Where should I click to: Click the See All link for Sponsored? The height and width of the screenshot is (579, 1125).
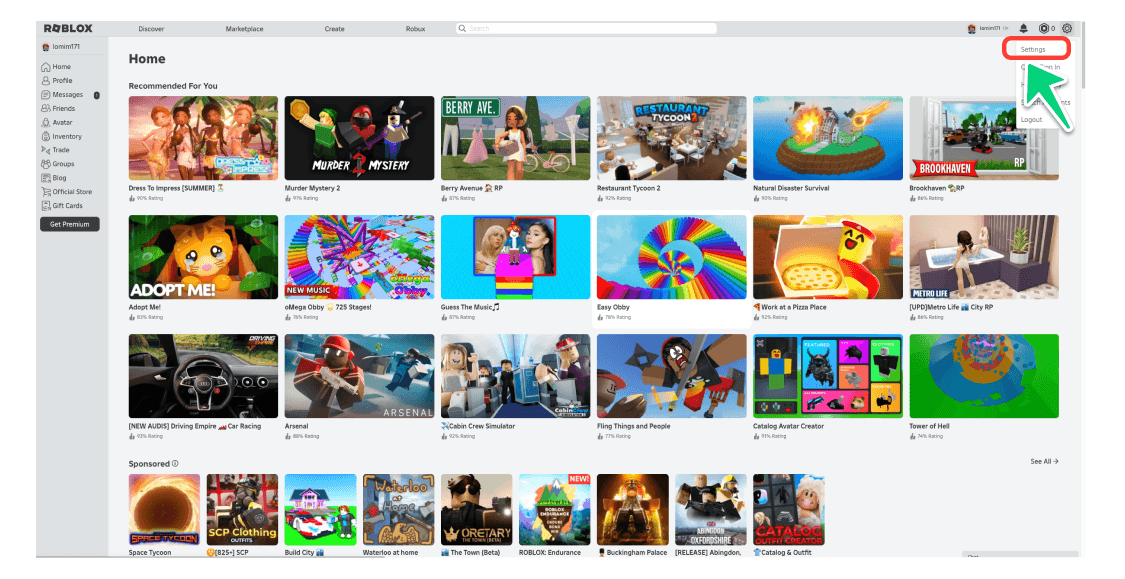tap(1044, 462)
